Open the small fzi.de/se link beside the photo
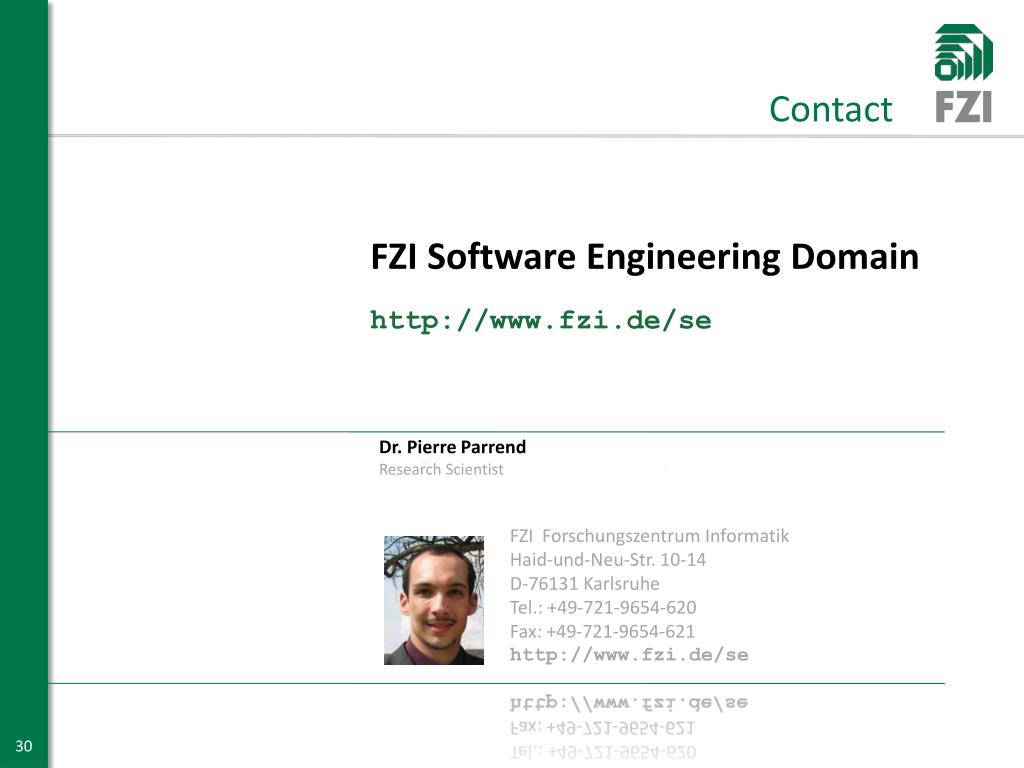 629,655
